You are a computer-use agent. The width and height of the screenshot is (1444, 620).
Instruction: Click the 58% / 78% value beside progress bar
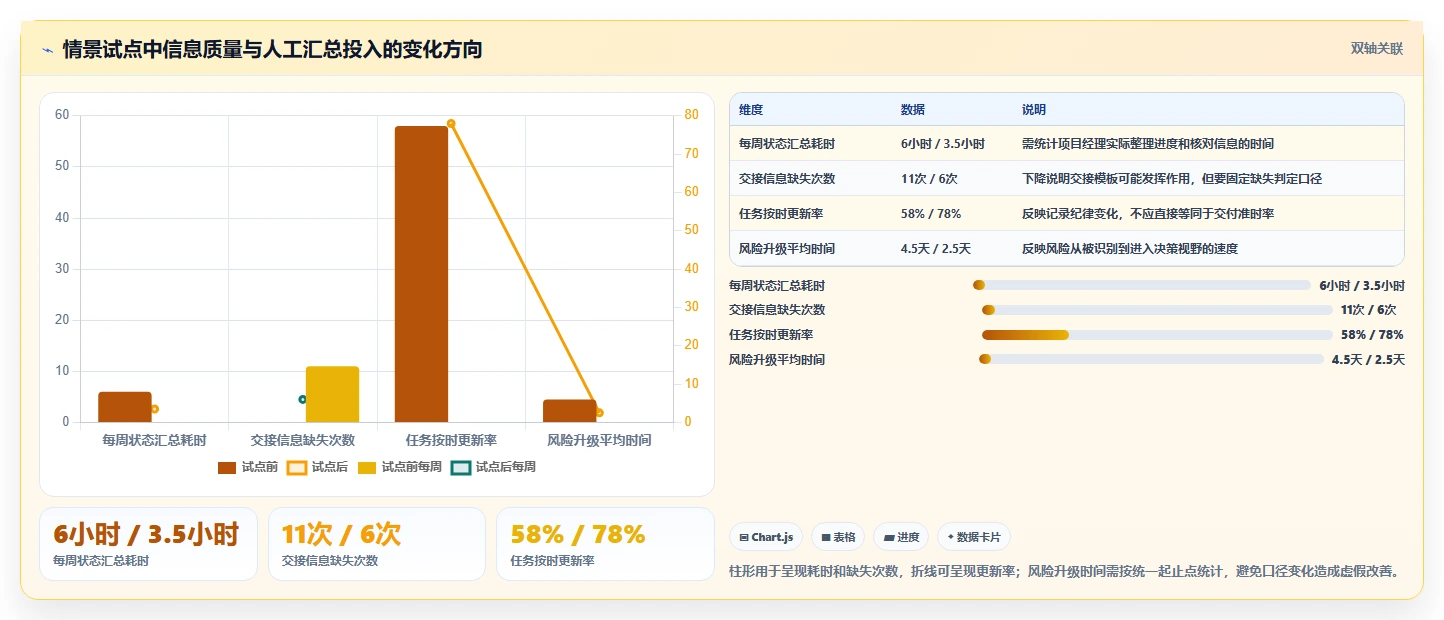(x=1372, y=335)
